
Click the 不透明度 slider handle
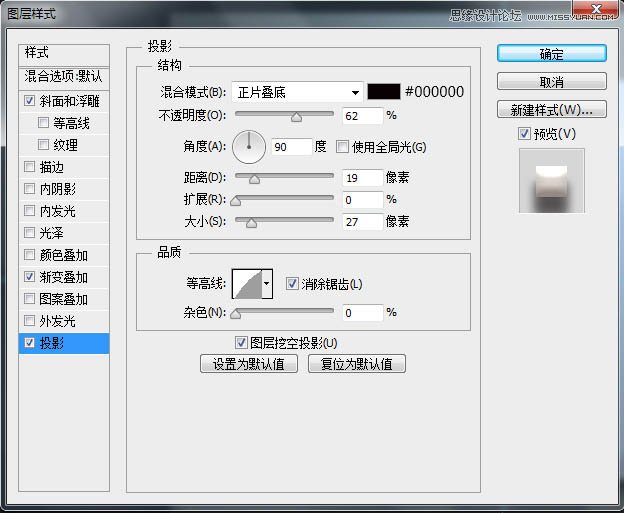(296, 117)
